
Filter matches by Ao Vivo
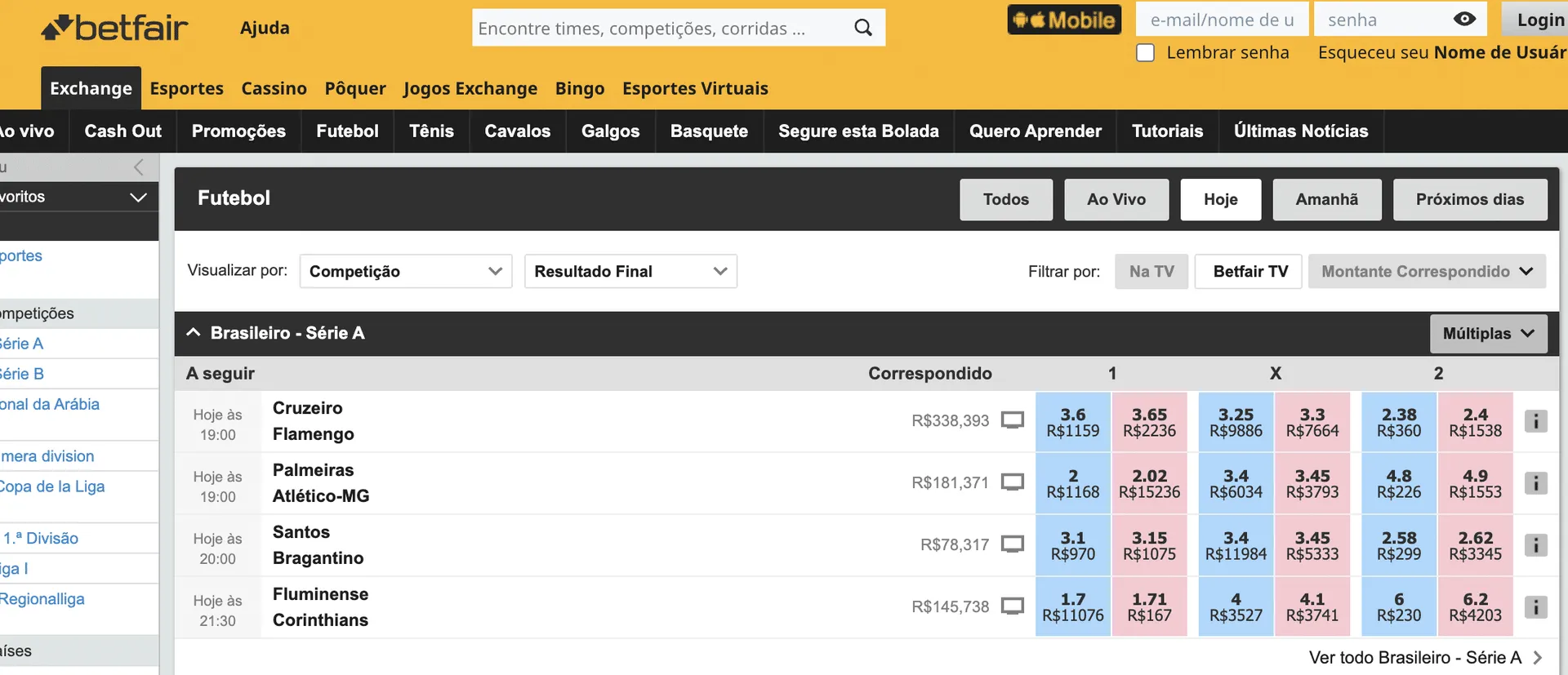point(1116,200)
